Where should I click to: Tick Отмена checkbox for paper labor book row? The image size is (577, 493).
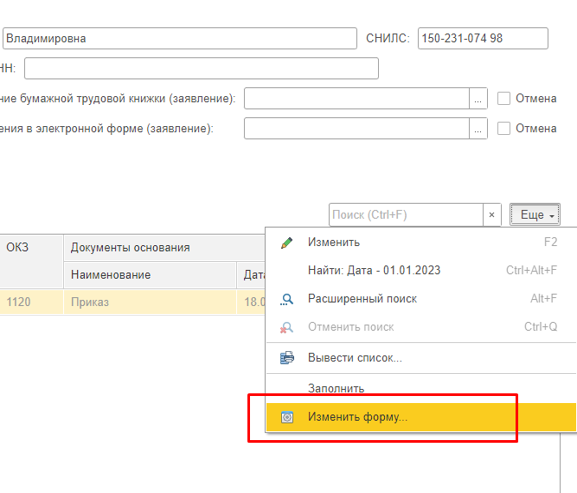pos(503,98)
